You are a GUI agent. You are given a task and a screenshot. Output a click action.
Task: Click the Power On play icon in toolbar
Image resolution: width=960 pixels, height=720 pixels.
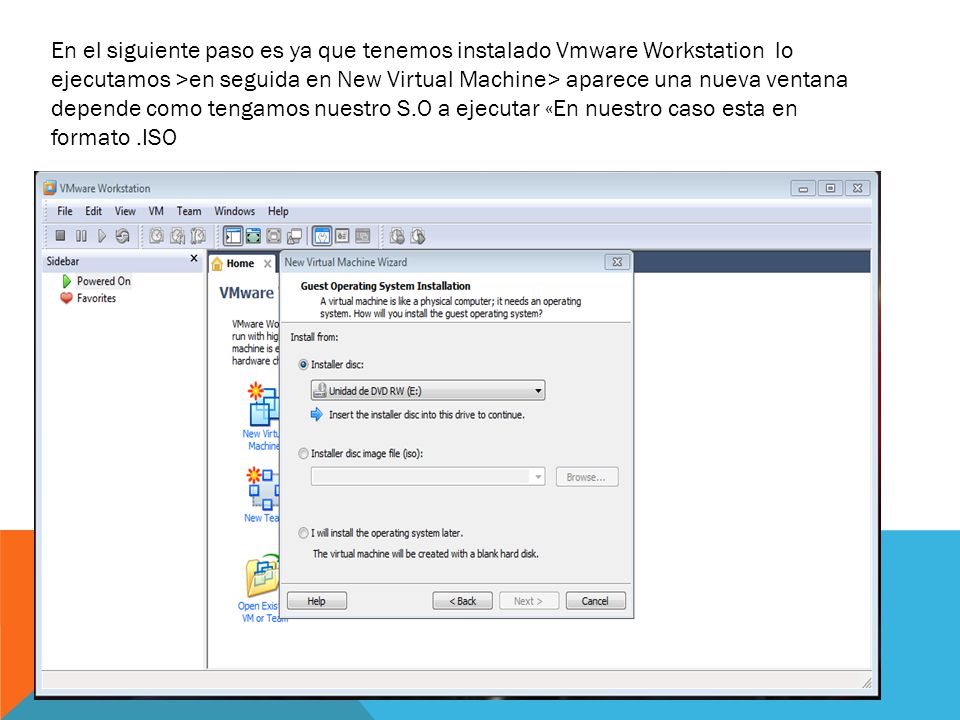[102, 236]
